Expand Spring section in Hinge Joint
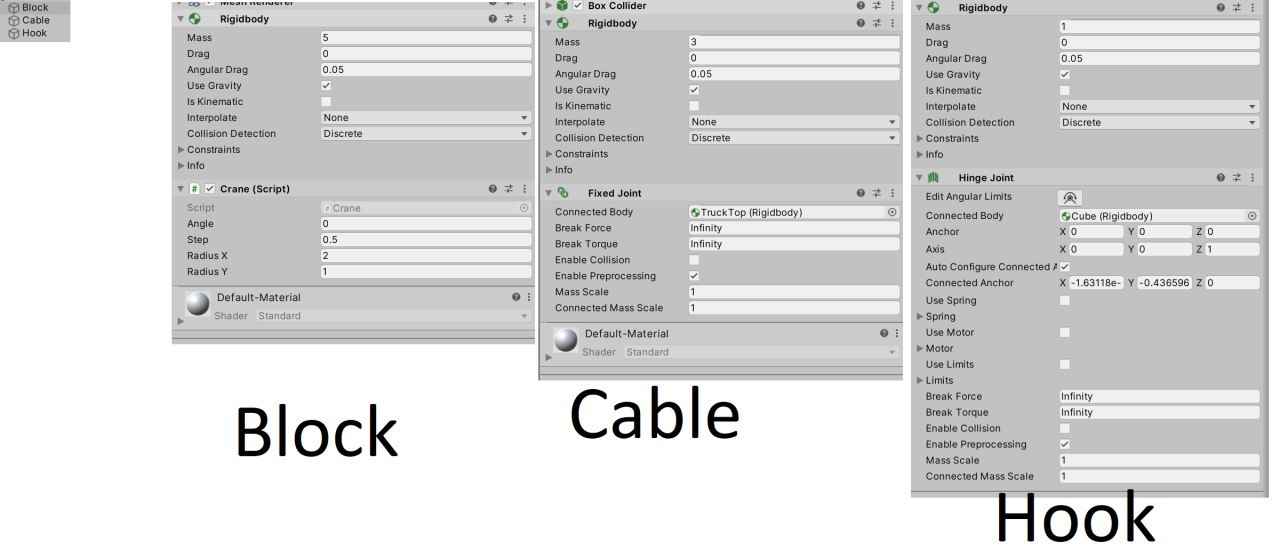1280x551 pixels. [x=920, y=316]
